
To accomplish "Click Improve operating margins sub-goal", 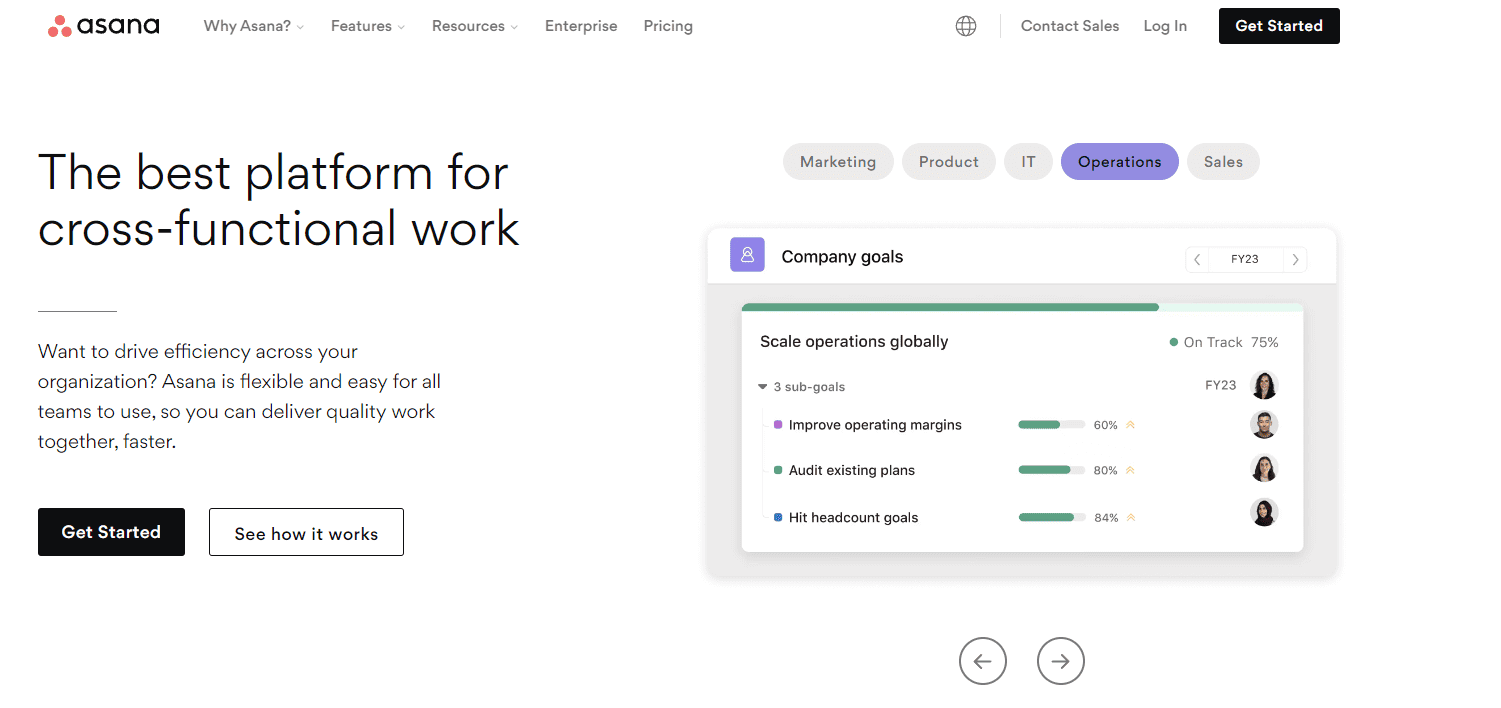I will coord(875,425).
